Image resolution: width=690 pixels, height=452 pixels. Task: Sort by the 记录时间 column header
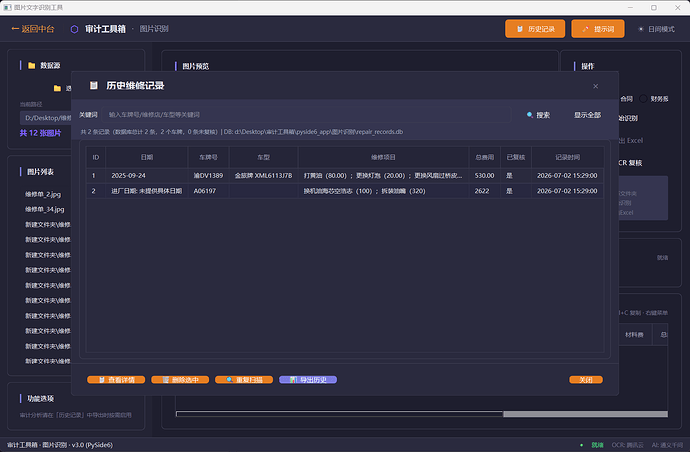(x=567, y=157)
